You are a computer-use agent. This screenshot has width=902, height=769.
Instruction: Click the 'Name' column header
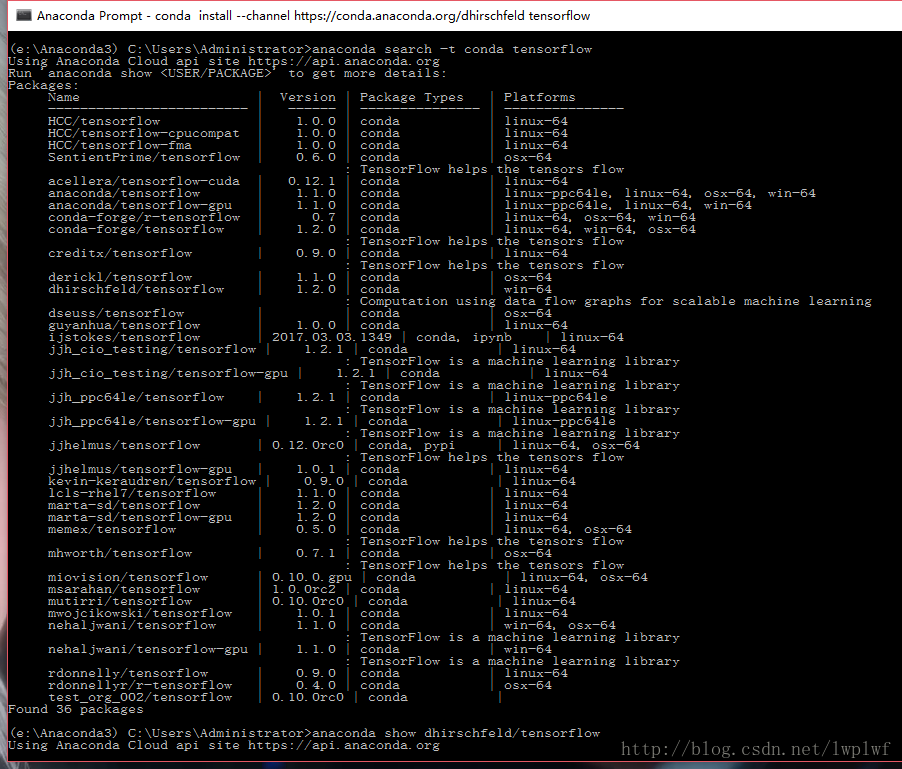[x=63, y=97]
